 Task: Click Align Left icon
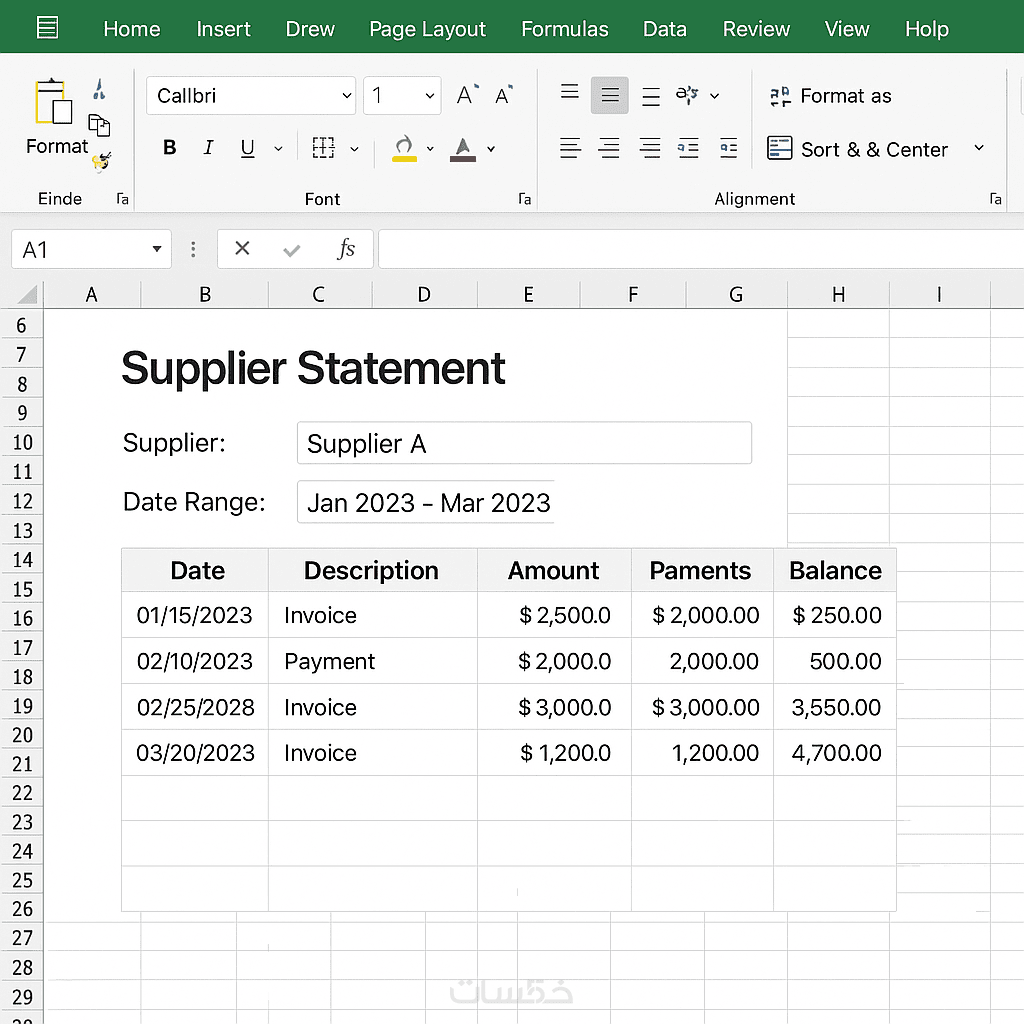tap(570, 148)
